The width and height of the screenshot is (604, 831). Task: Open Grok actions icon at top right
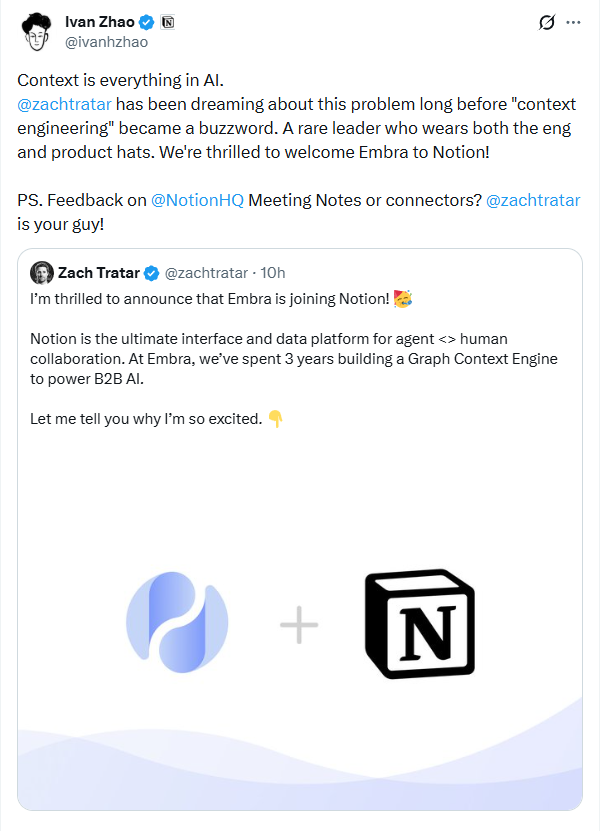pyautogui.click(x=546, y=22)
